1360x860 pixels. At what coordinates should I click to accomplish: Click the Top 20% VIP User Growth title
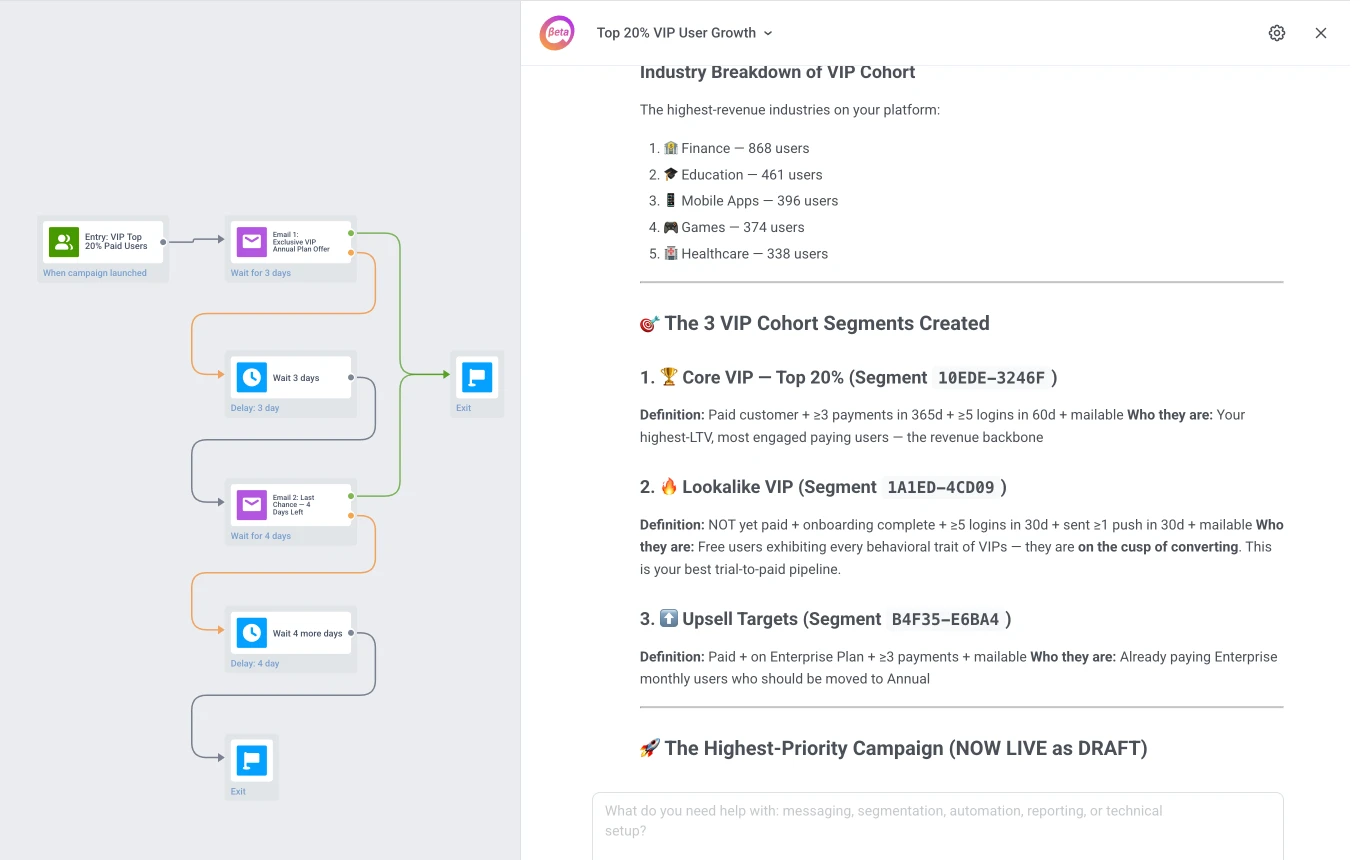(676, 32)
